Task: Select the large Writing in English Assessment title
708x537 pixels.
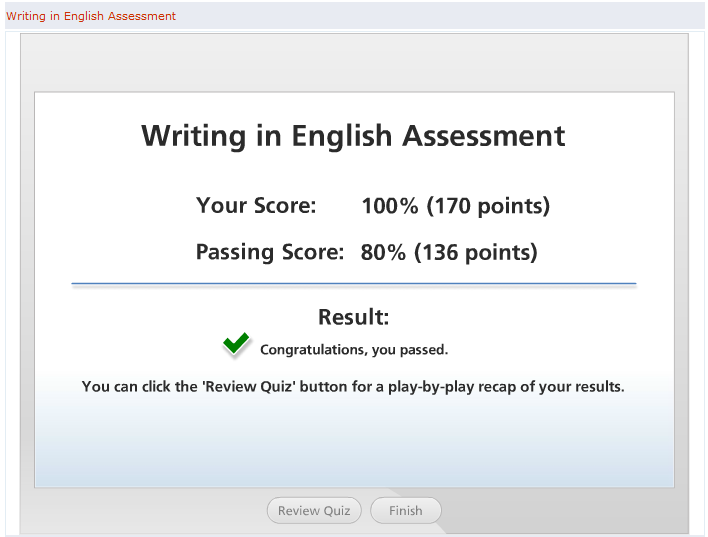Action: pyautogui.click(x=353, y=135)
